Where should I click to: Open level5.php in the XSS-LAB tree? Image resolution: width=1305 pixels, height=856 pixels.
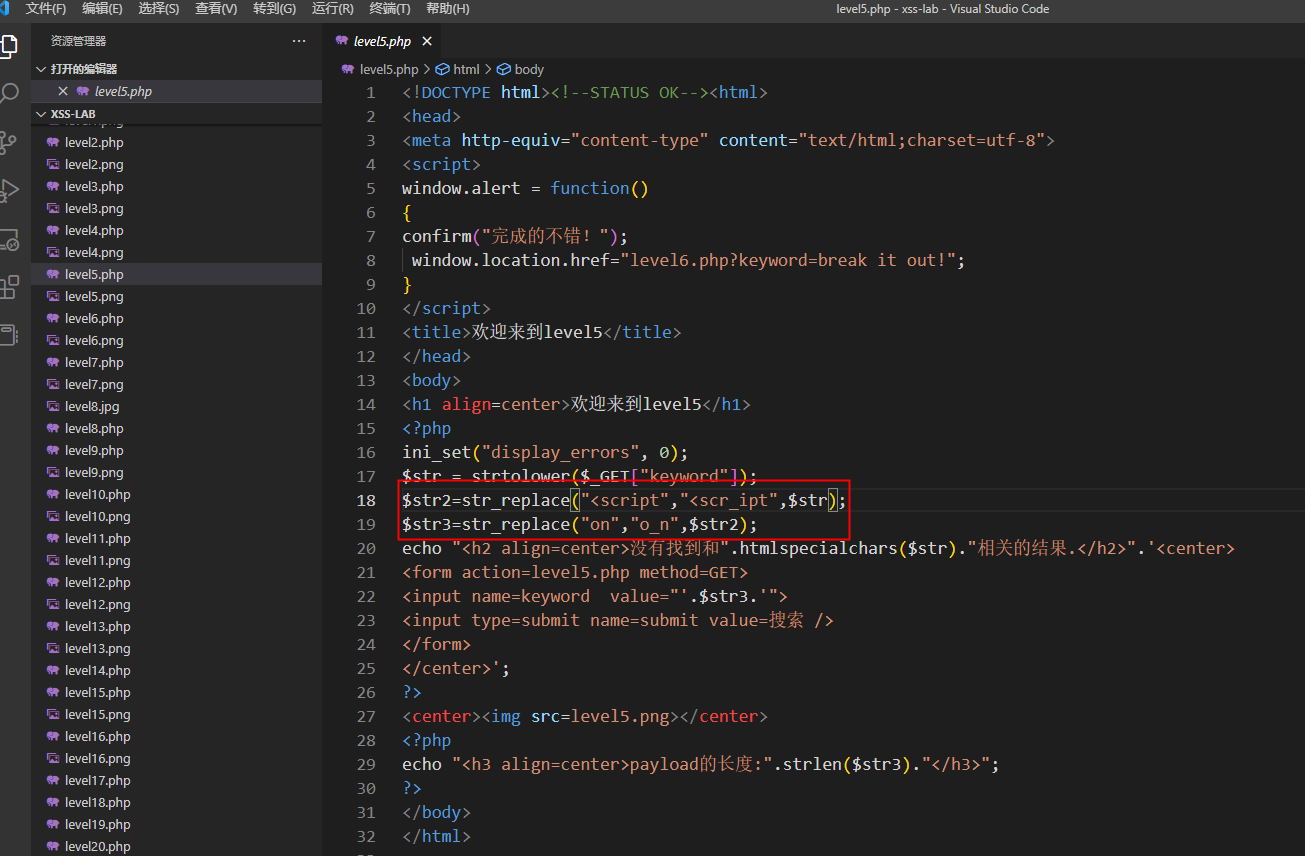click(x=177, y=275)
